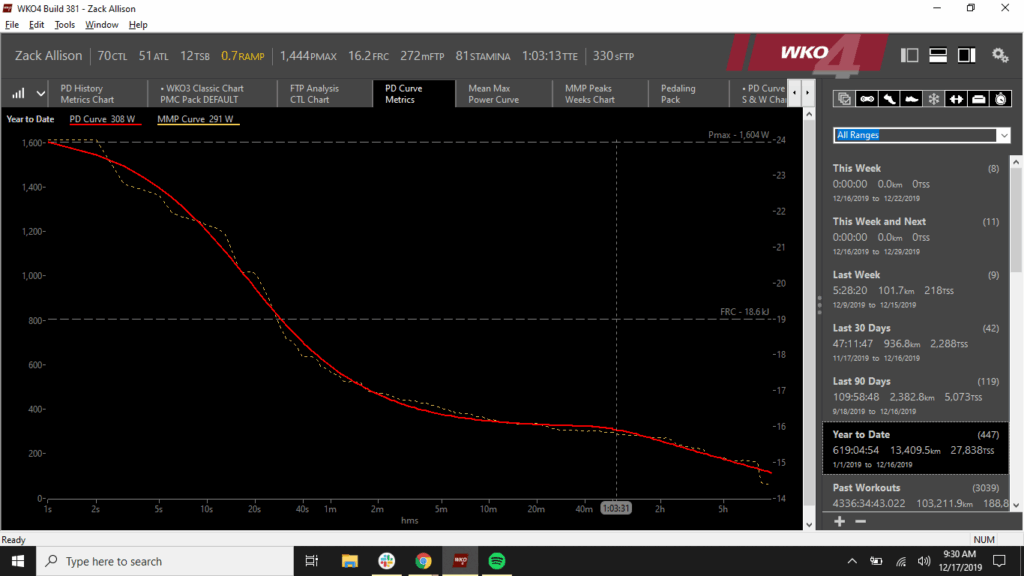Select the Last Week range
This screenshot has width=1024, height=576.
click(x=915, y=289)
